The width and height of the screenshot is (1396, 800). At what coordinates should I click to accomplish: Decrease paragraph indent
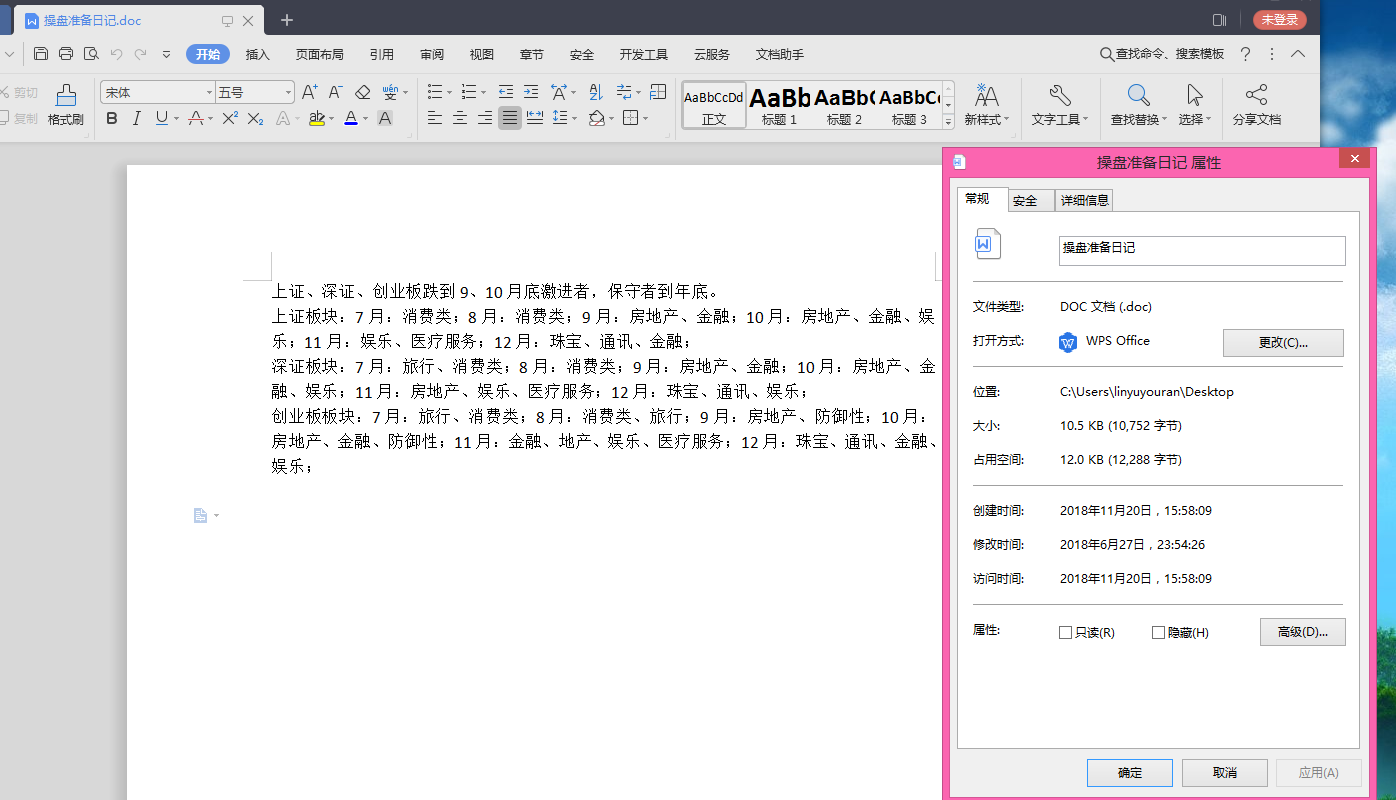click(506, 92)
